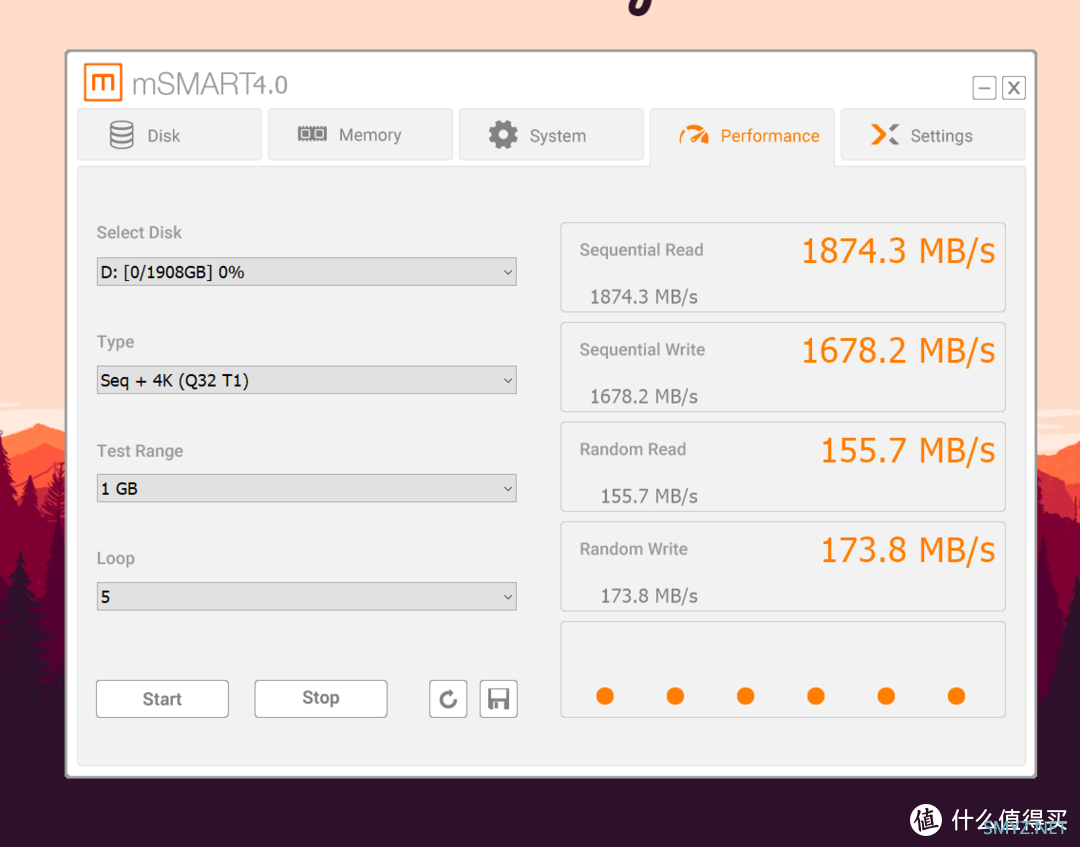This screenshot has height=847, width=1080.
Task: Open the System tab
Action: (x=551, y=134)
